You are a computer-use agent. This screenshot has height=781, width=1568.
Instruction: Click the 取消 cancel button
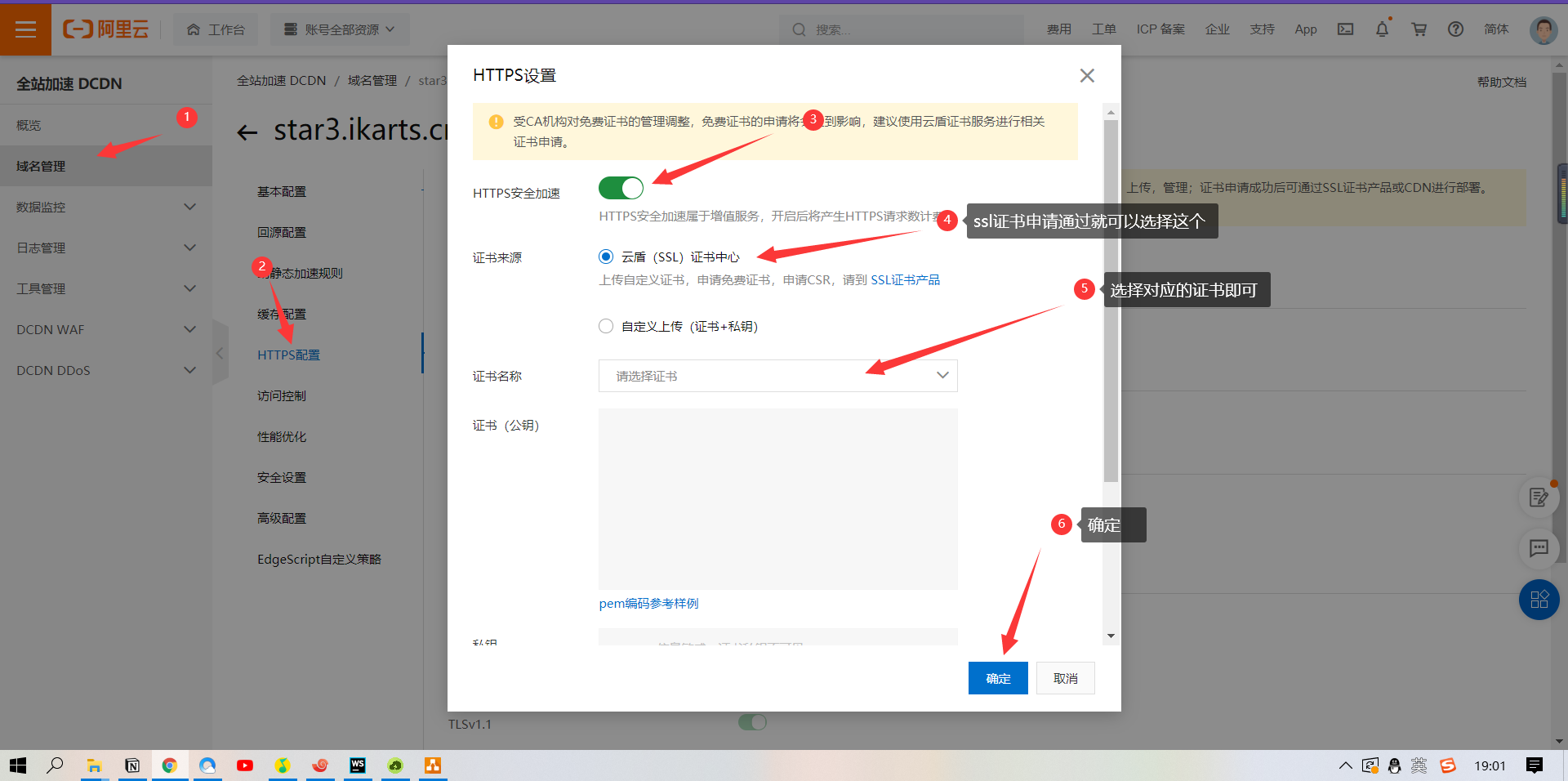coord(1066,678)
